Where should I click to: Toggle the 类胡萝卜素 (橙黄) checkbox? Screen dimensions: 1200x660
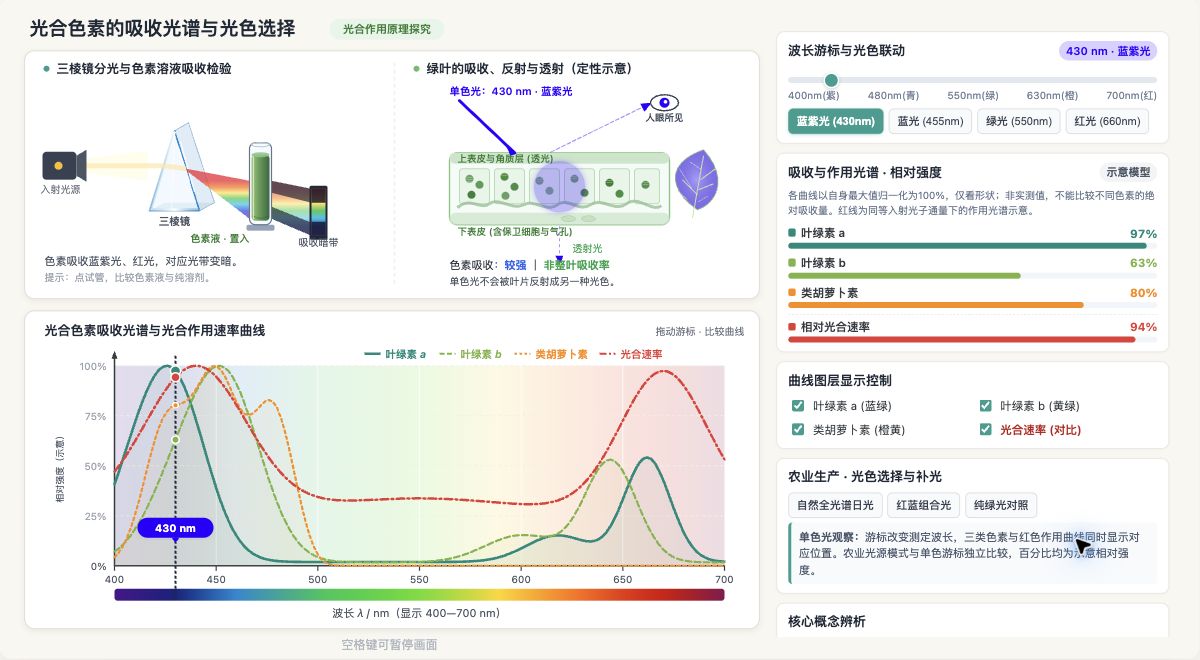798,430
